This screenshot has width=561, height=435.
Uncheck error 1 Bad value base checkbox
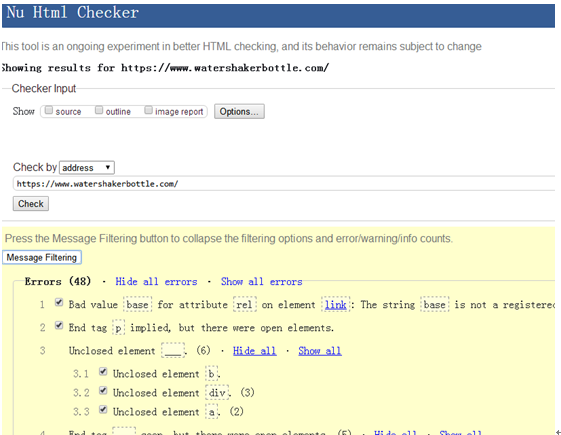pos(59,302)
